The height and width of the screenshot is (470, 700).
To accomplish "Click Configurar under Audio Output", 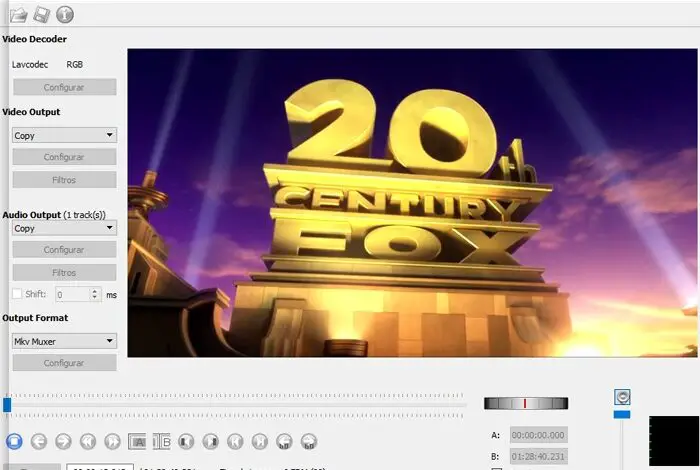I will pyautogui.click(x=64, y=250).
